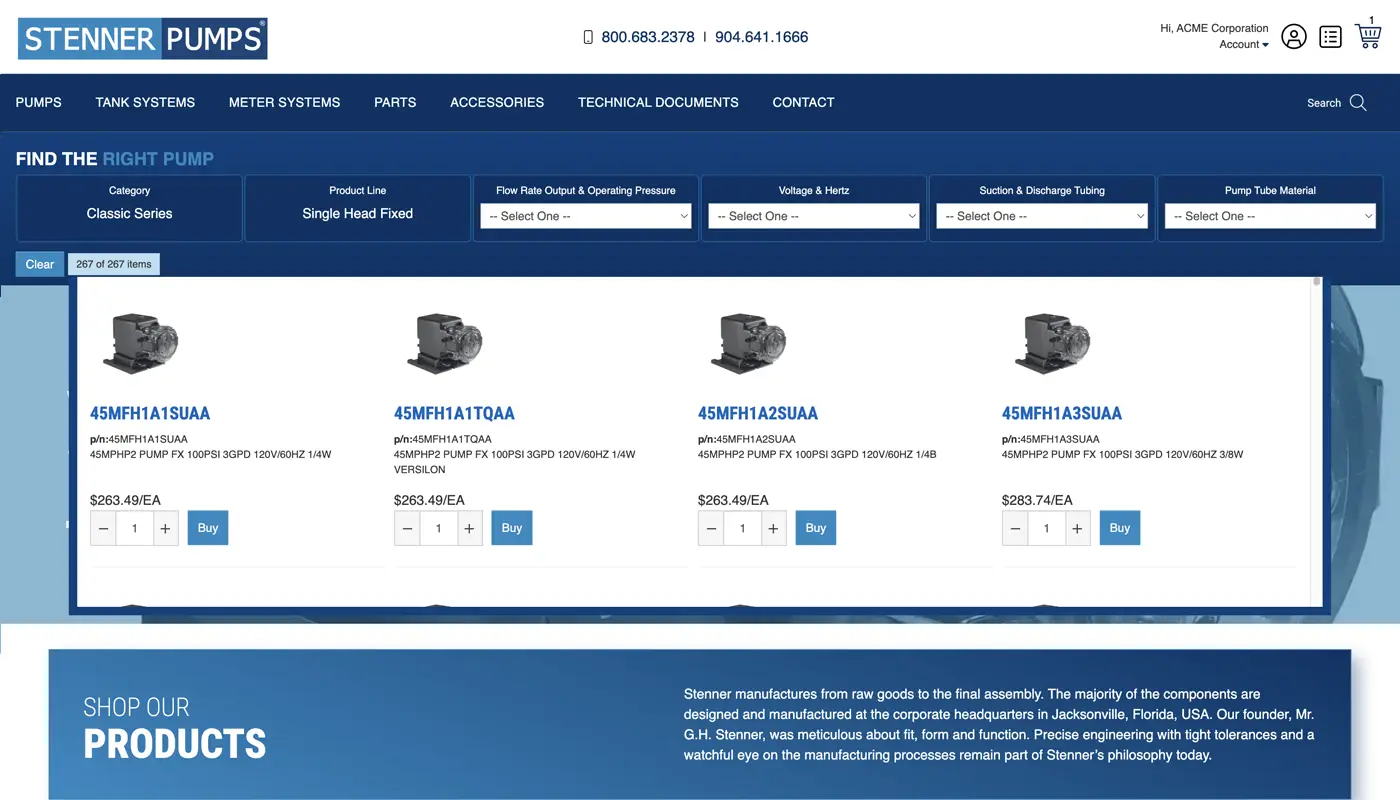The image size is (1400, 800).
Task: Click the $283.74/EA price
Action: 1037,500
